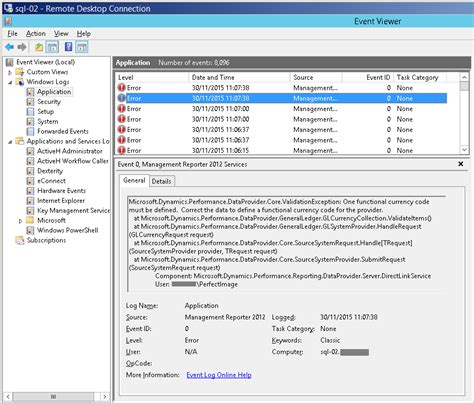
Task: Click the blue Help toolbar icon
Action: [x=68, y=47]
